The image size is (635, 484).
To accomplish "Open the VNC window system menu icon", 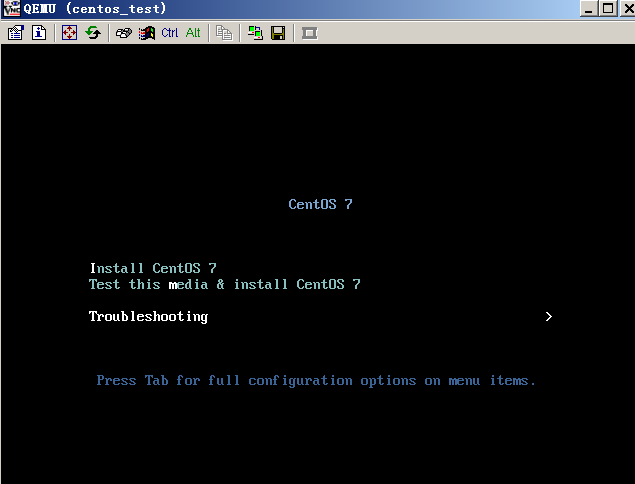I will tap(11, 8).
